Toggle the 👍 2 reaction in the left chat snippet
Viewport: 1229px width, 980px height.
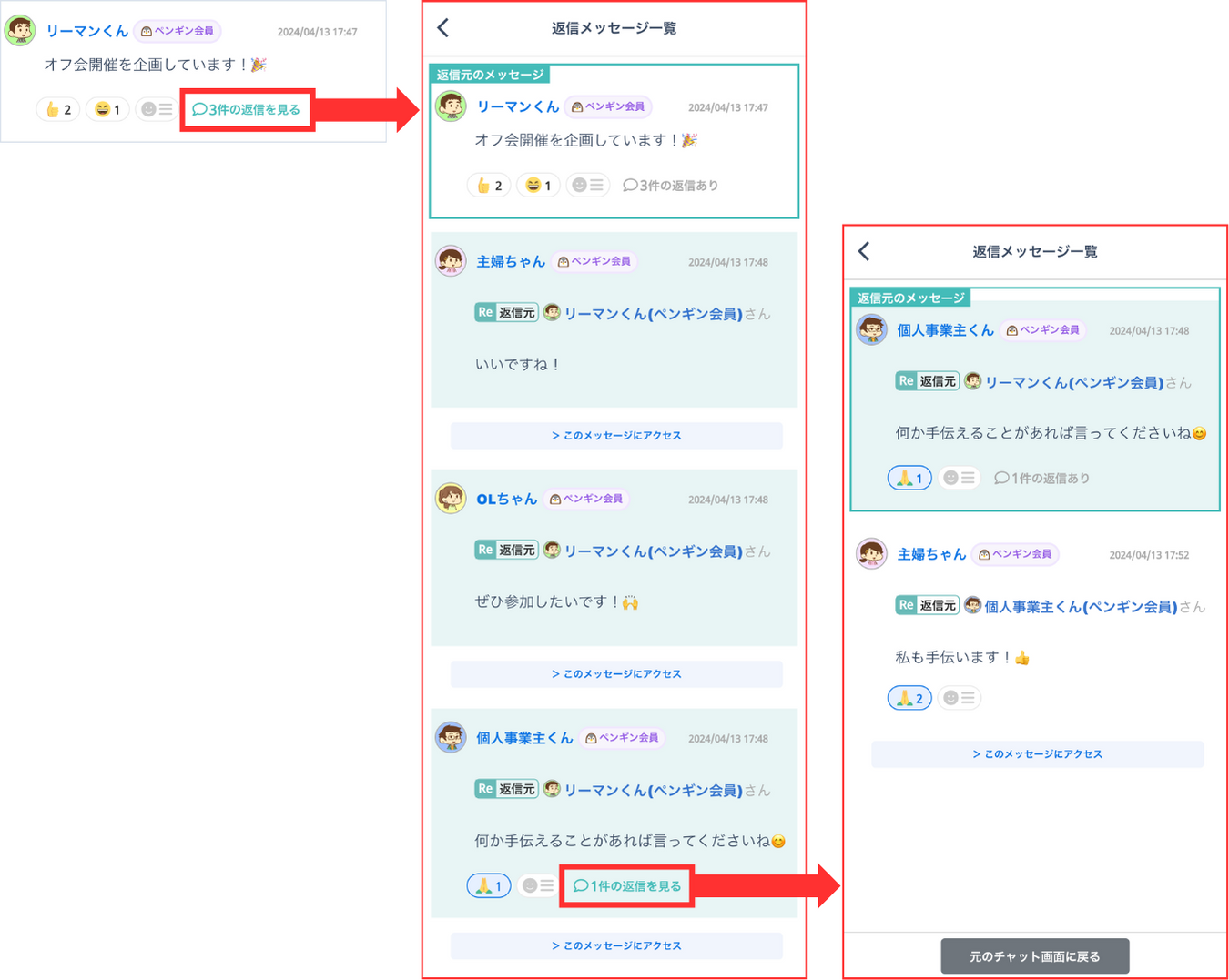(58, 109)
